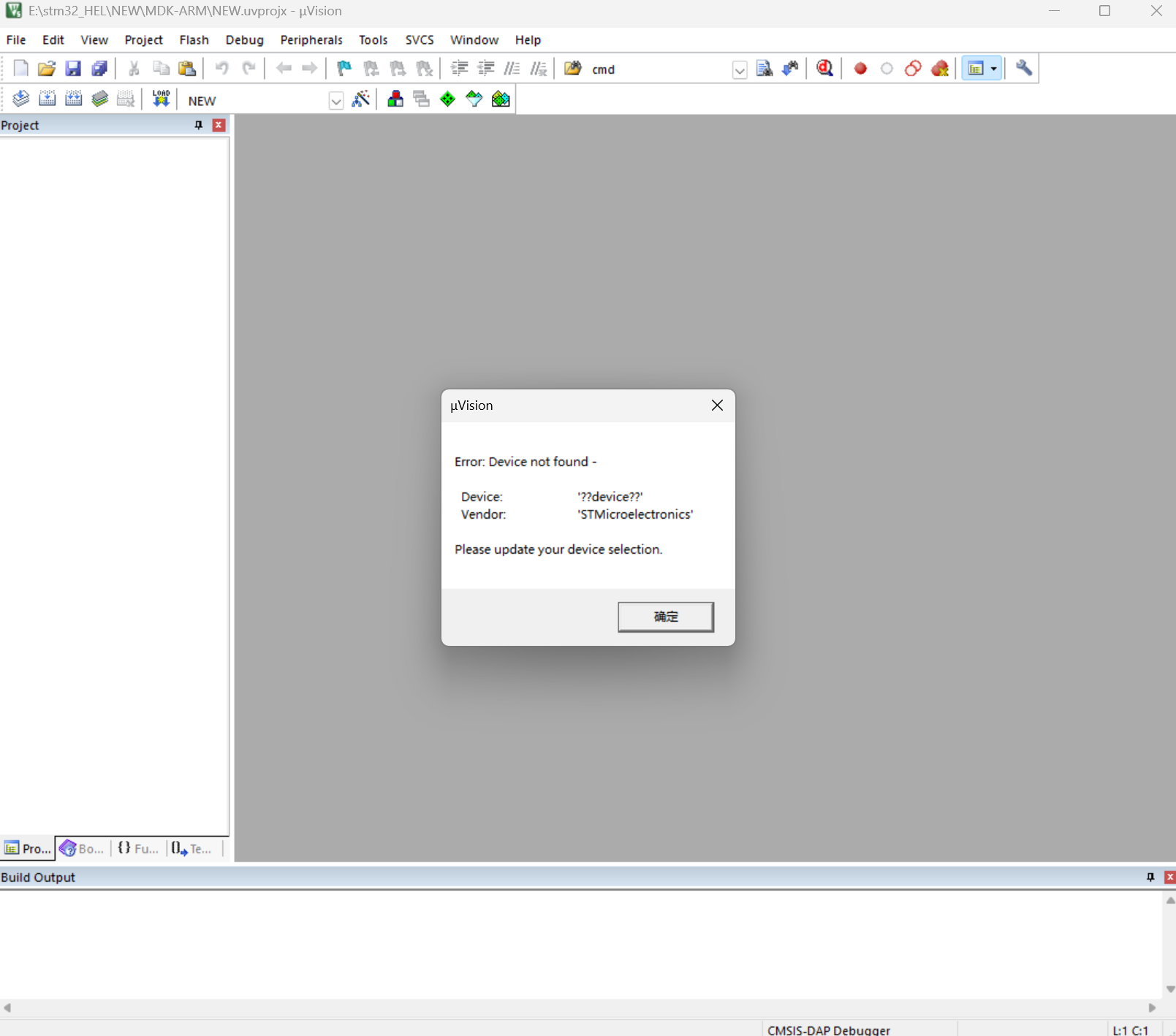Pin the Build Output panel
Screen dimensions: 1176x1036
[1150, 877]
